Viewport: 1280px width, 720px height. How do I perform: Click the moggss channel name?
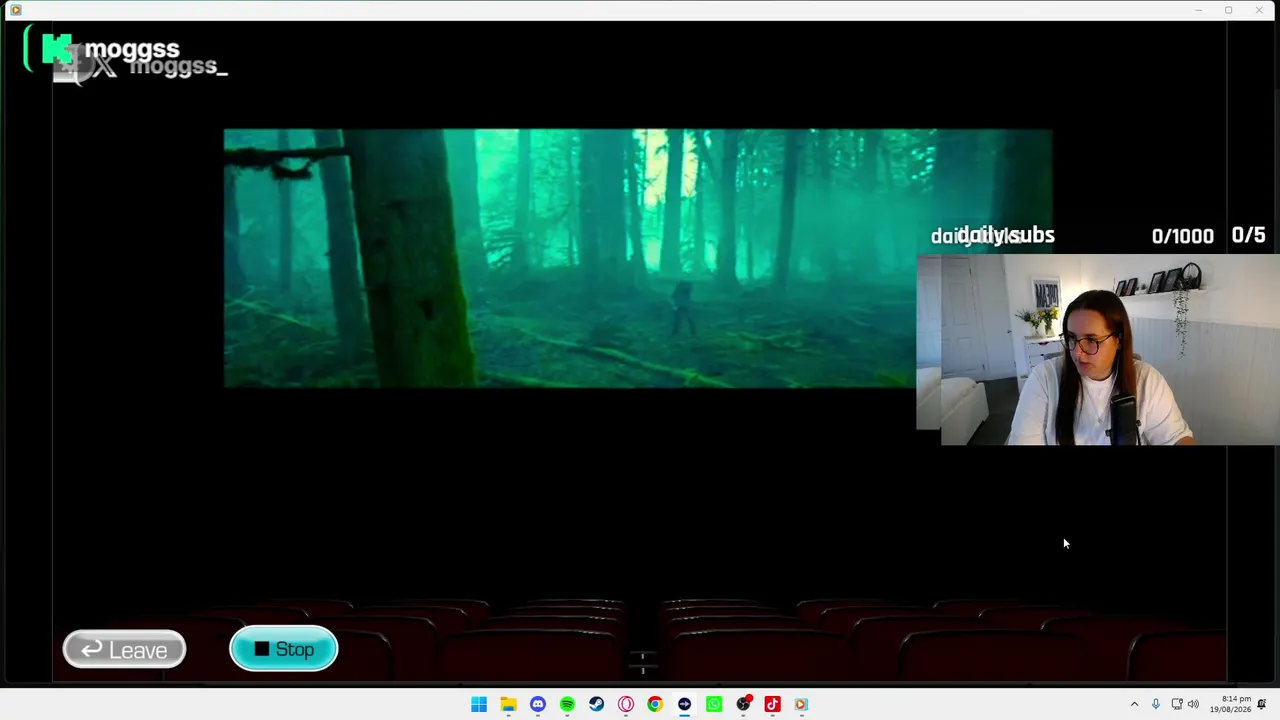132,49
